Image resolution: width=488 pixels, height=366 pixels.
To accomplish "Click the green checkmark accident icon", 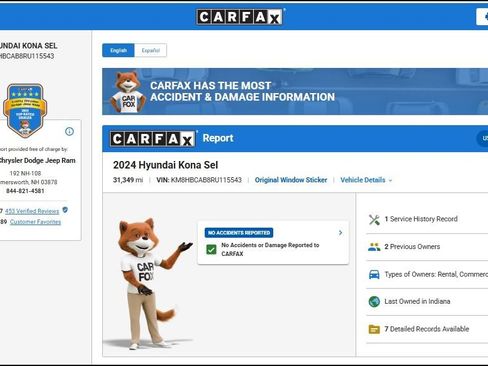I will pyautogui.click(x=211, y=249).
